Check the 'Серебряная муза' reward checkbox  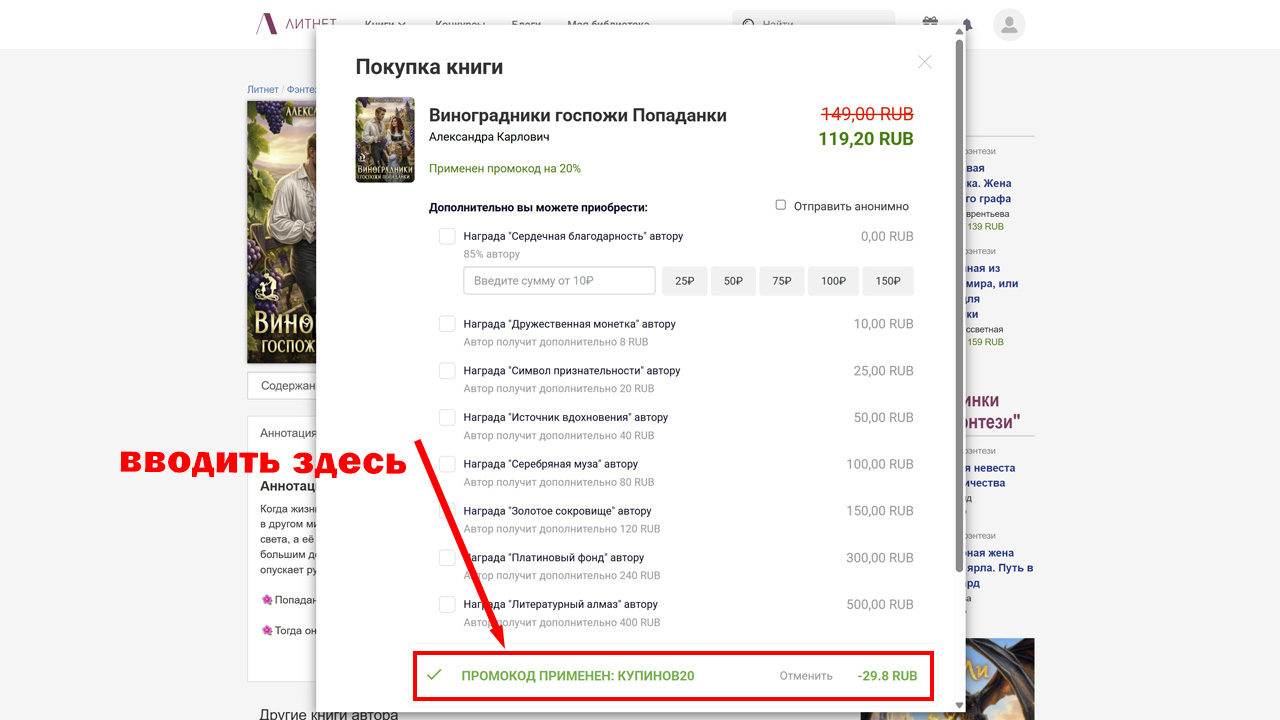(447, 464)
